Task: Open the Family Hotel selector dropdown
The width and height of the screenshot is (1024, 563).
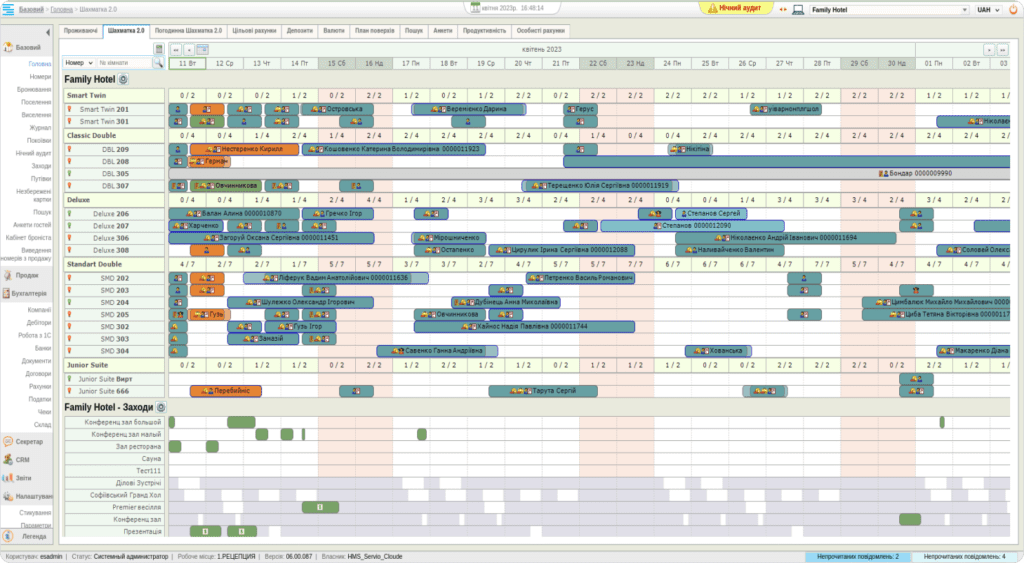Action: [x=880, y=9]
